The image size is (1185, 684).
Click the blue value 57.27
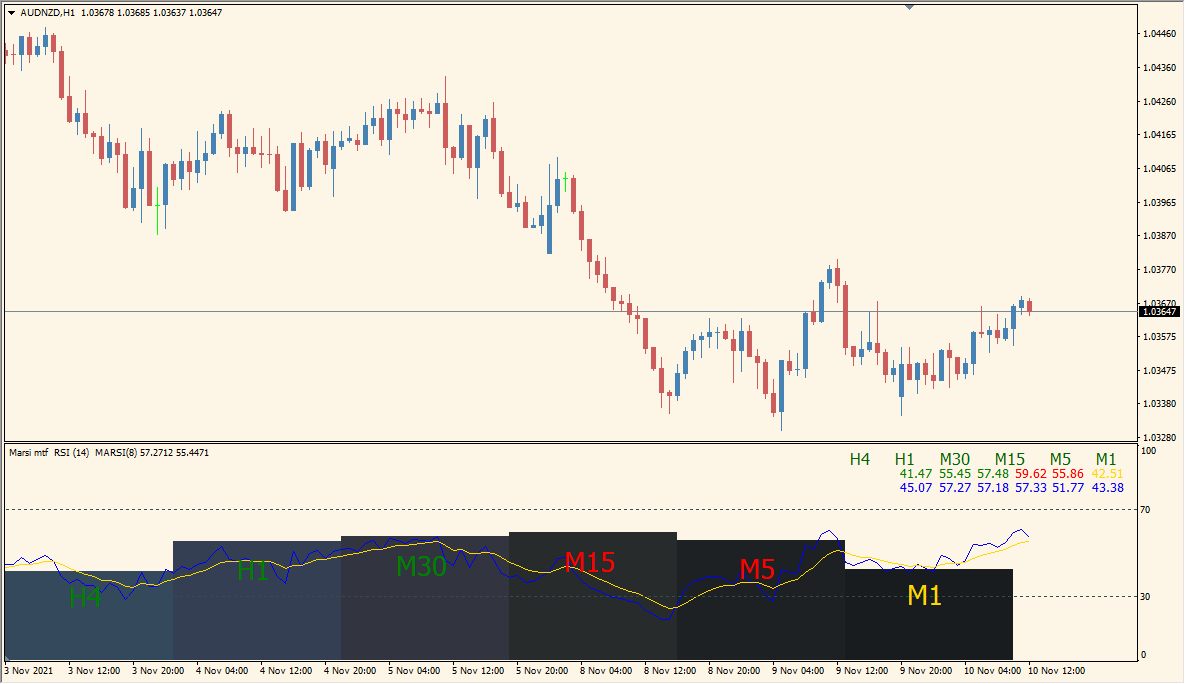pos(955,488)
